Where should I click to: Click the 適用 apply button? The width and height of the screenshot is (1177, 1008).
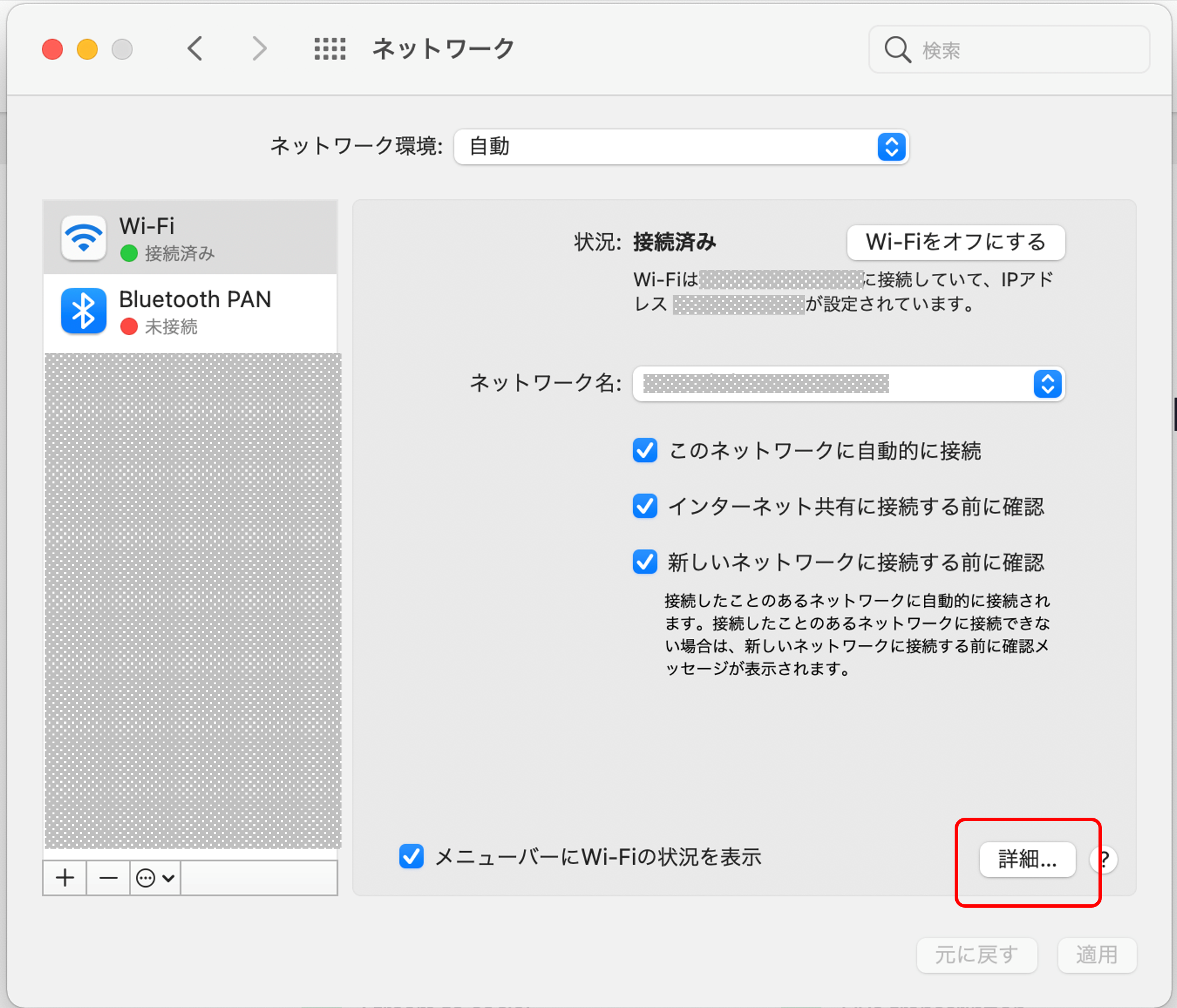[1096, 955]
